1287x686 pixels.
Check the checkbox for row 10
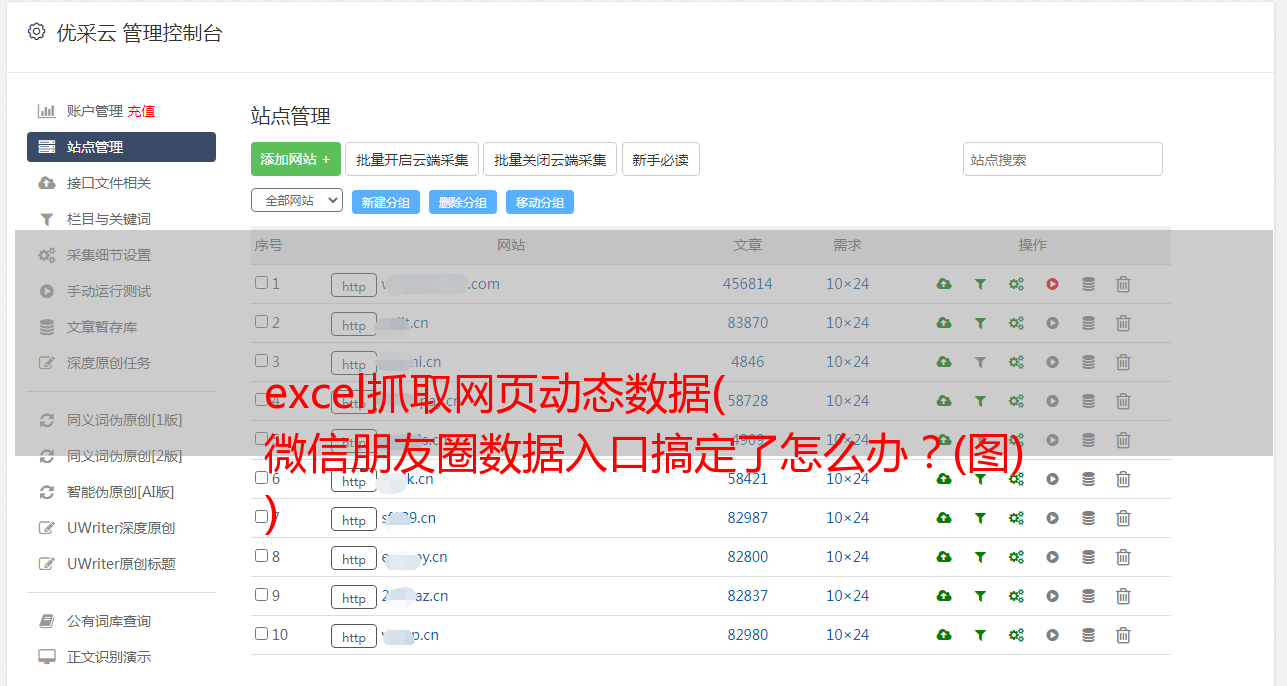coord(261,634)
